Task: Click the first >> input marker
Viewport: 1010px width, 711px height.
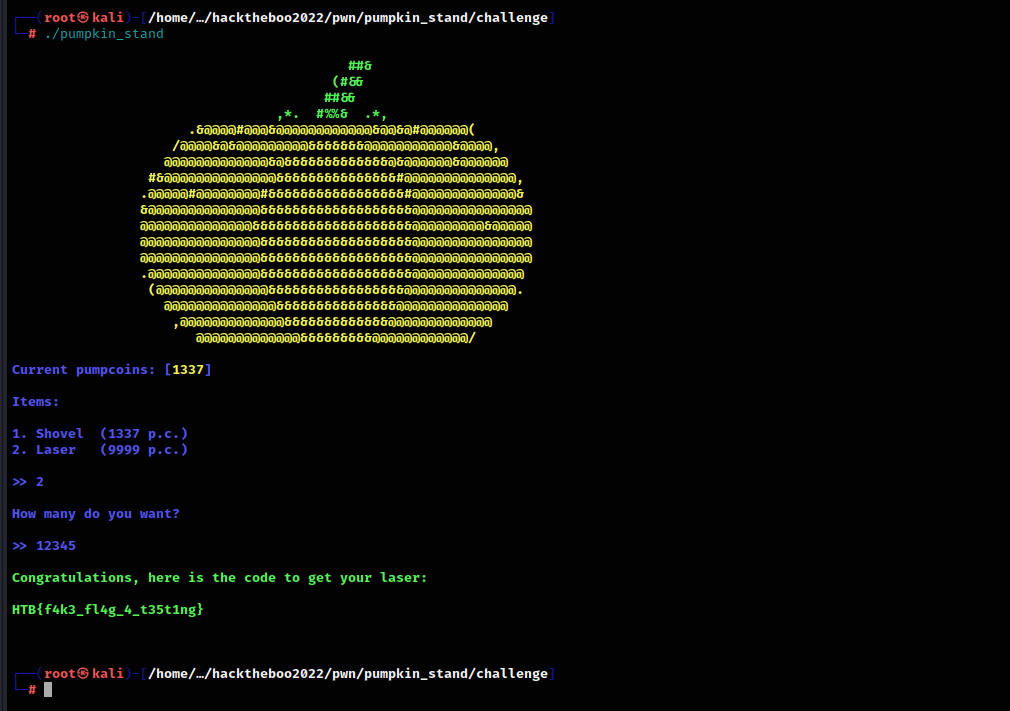Action: [19, 481]
